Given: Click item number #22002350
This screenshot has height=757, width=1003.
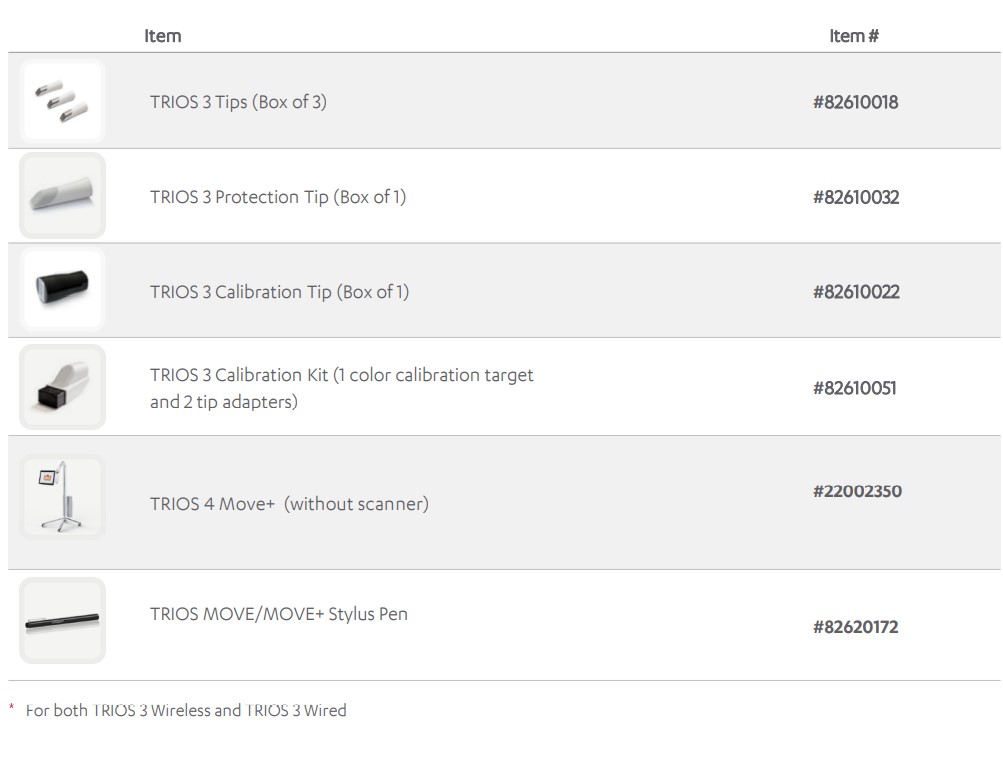Looking at the screenshot, I should [x=857, y=491].
